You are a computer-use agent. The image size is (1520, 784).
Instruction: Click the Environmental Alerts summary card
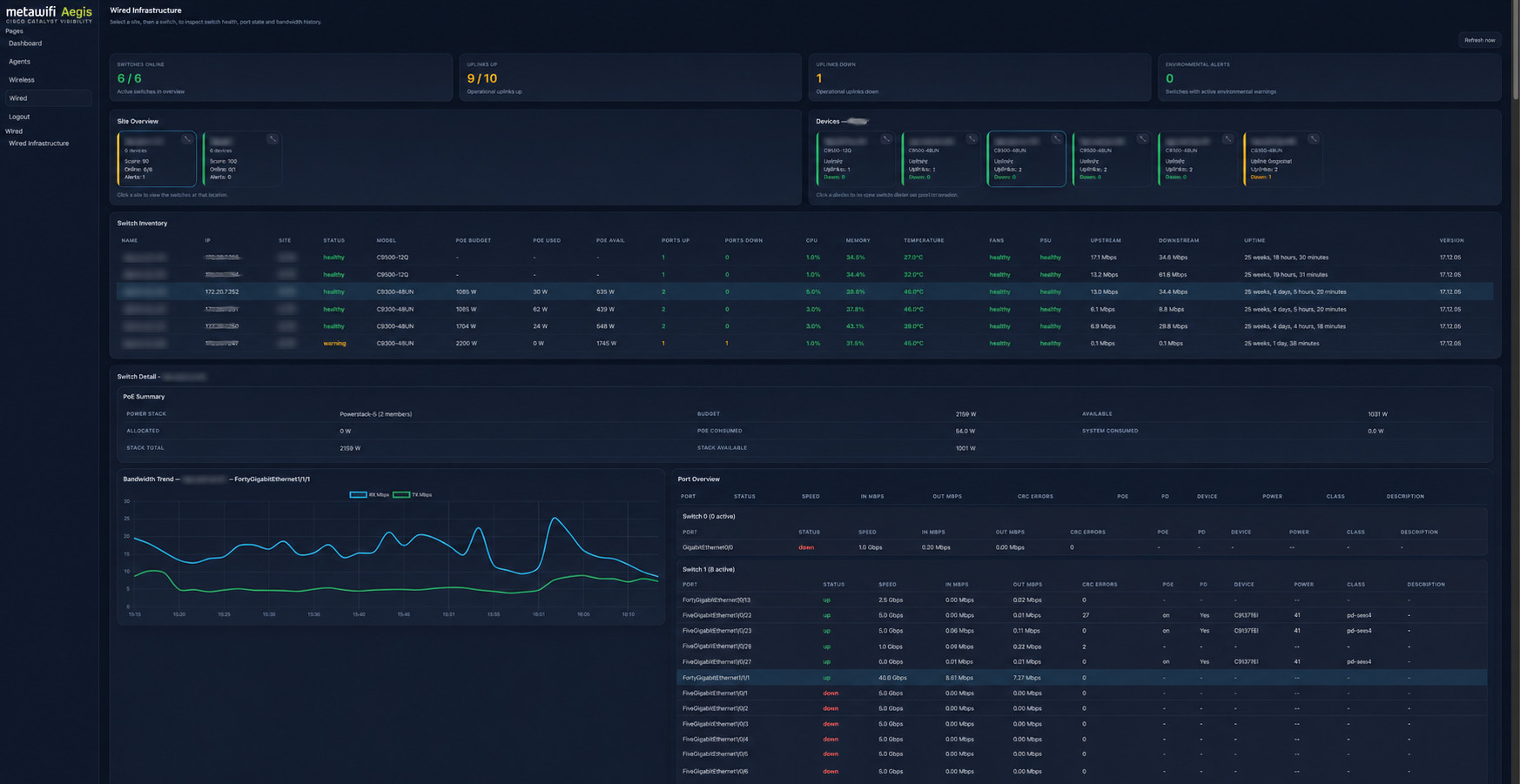click(1329, 77)
